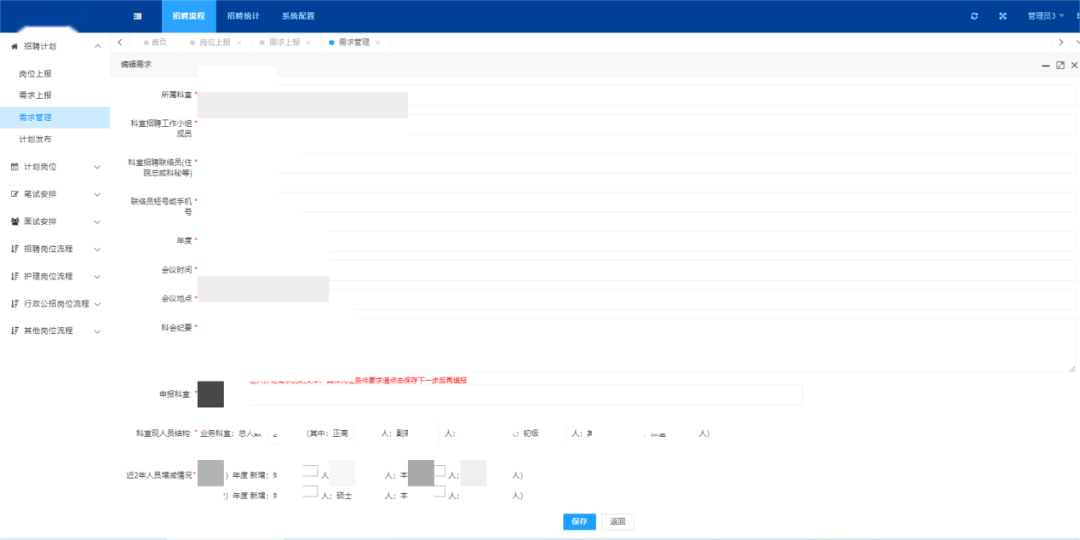
Task: Expand the 面试安排 menu group
Action: point(97,222)
